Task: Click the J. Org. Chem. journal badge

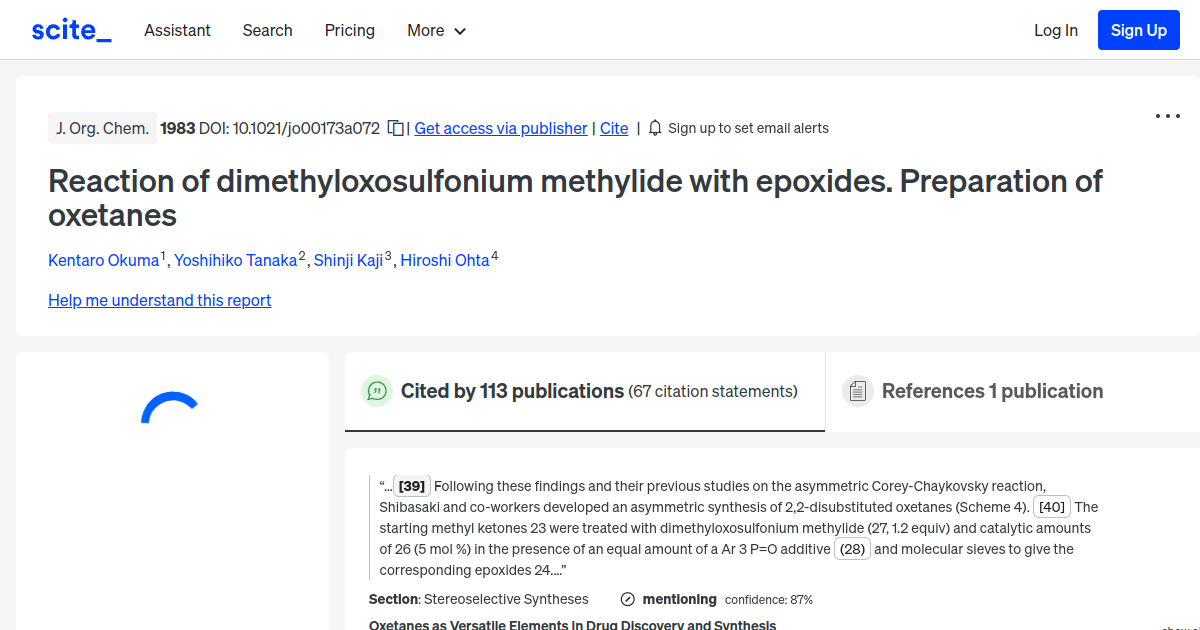Action: [102, 128]
